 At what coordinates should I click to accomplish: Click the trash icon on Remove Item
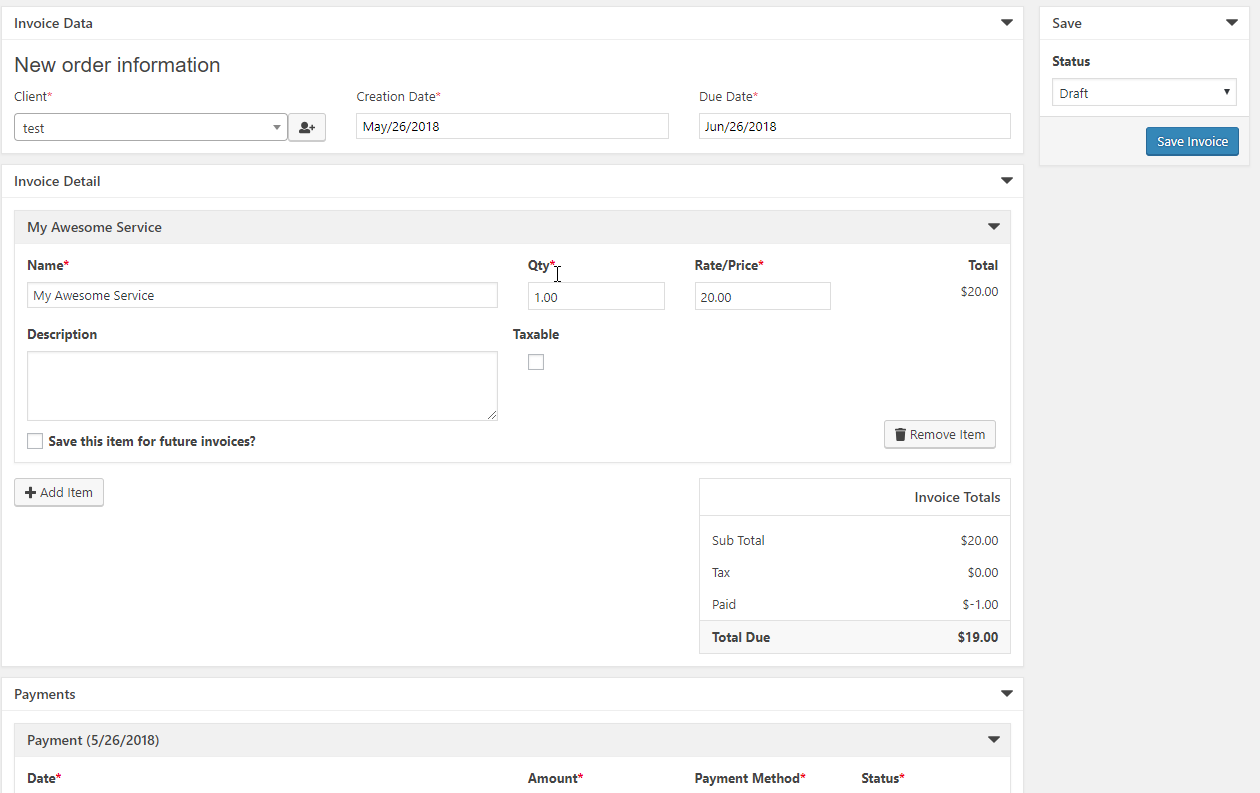900,435
